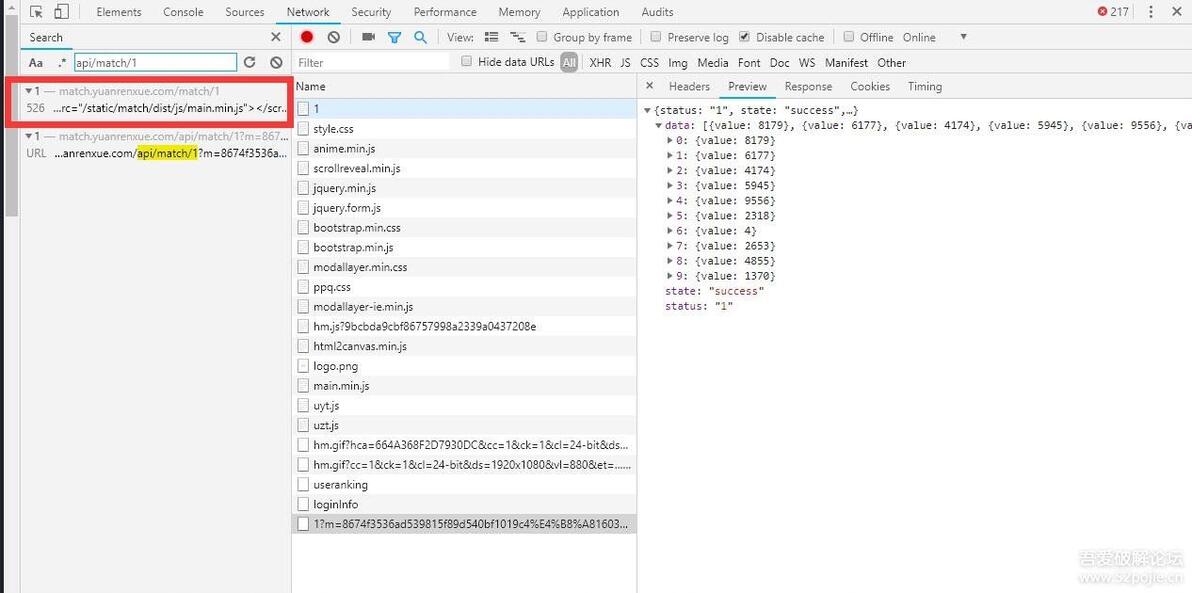This screenshot has width=1192, height=593.
Task: Enable the Preserve log checkbox
Action: 655,36
